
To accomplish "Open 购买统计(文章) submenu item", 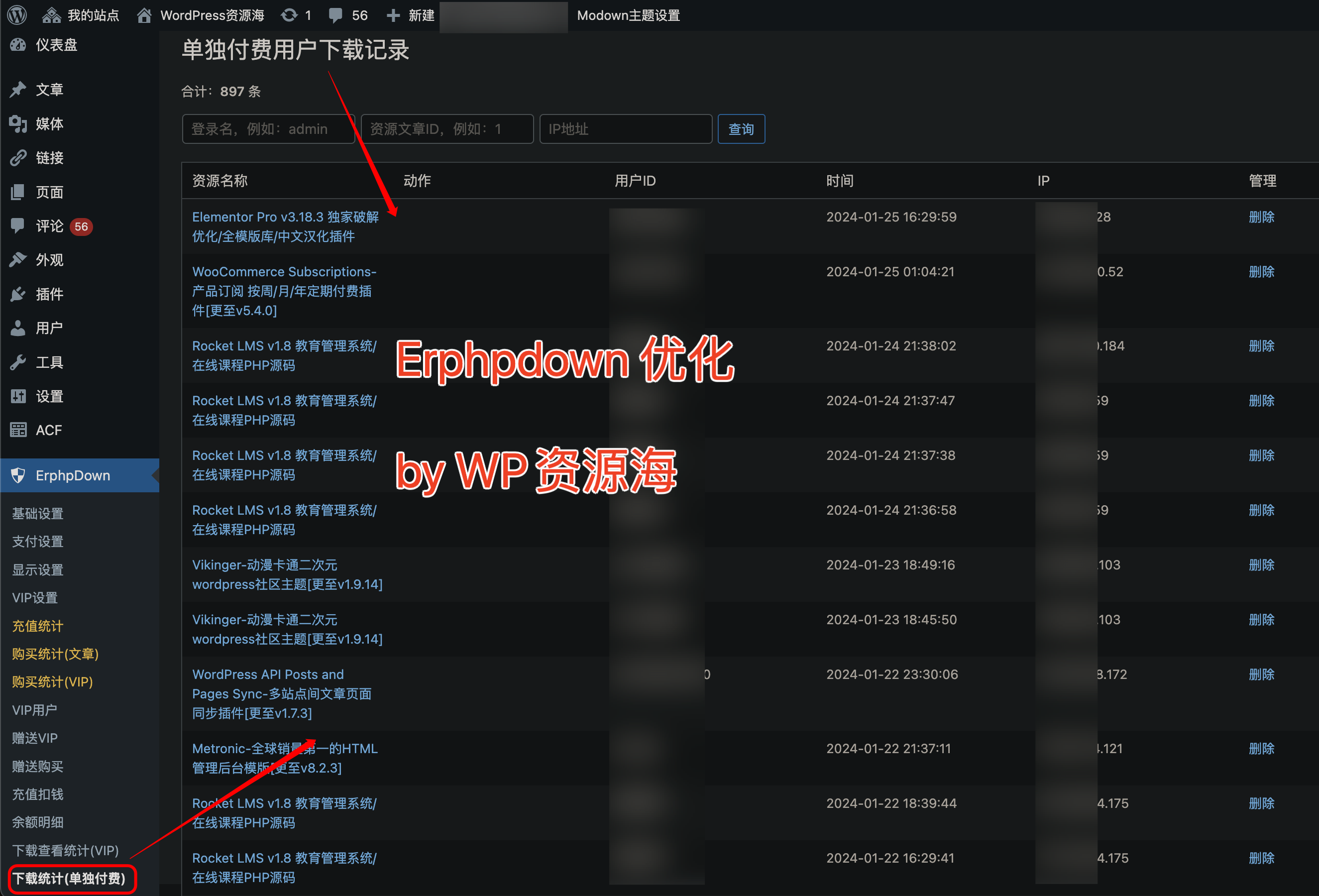I will click(x=55, y=654).
